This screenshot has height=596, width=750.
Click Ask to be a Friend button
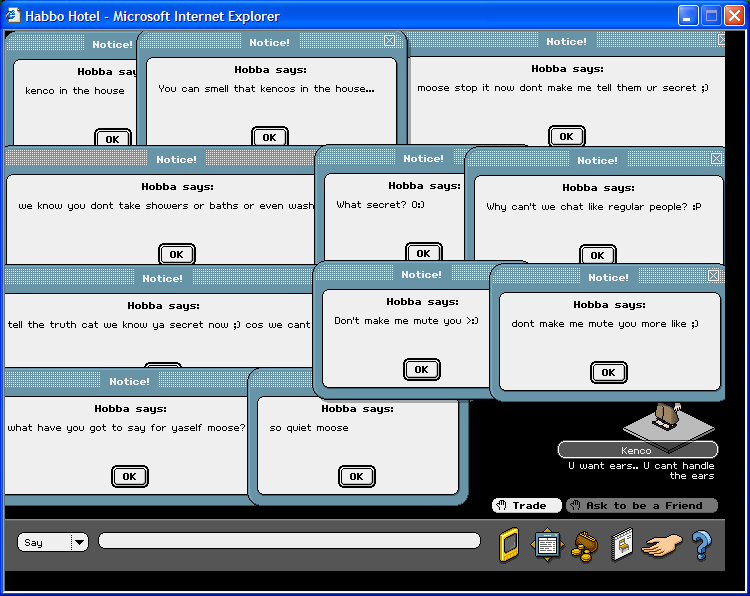(642, 505)
